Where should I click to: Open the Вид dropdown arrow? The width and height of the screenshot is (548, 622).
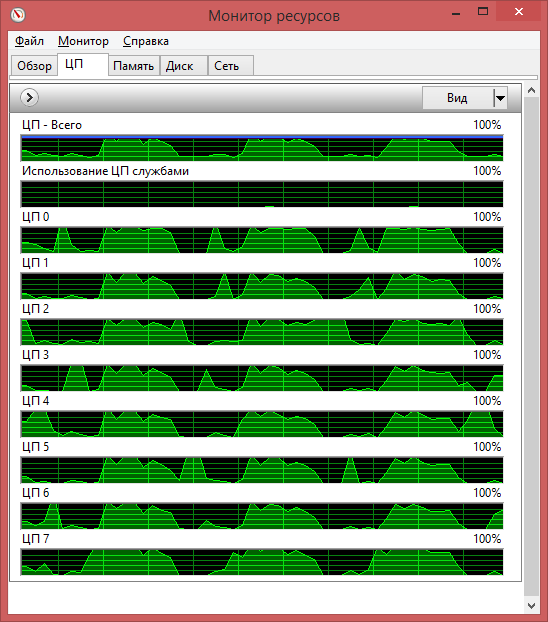click(500, 98)
